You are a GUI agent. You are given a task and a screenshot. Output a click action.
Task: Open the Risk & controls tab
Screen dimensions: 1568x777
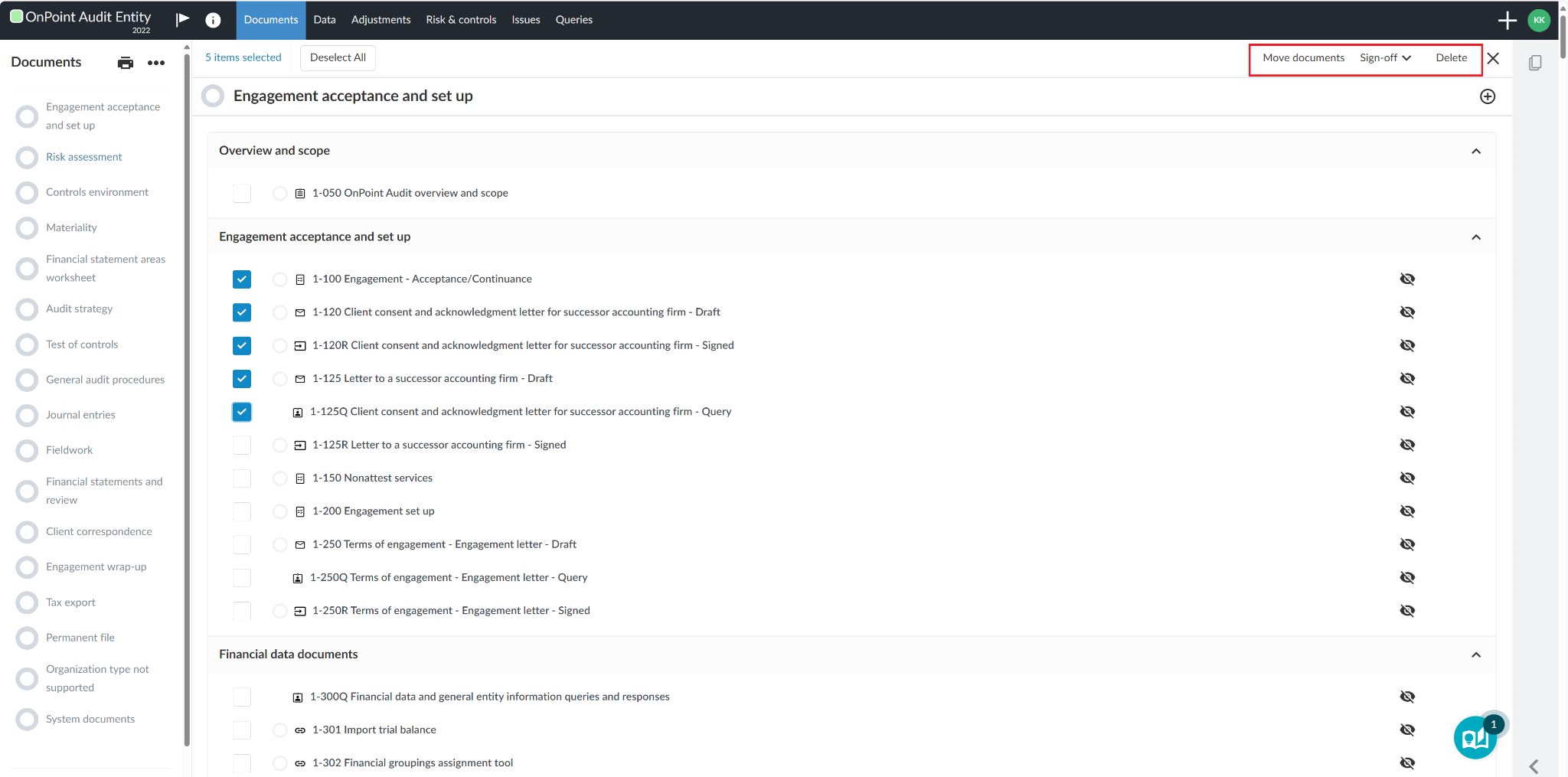pyautogui.click(x=461, y=20)
